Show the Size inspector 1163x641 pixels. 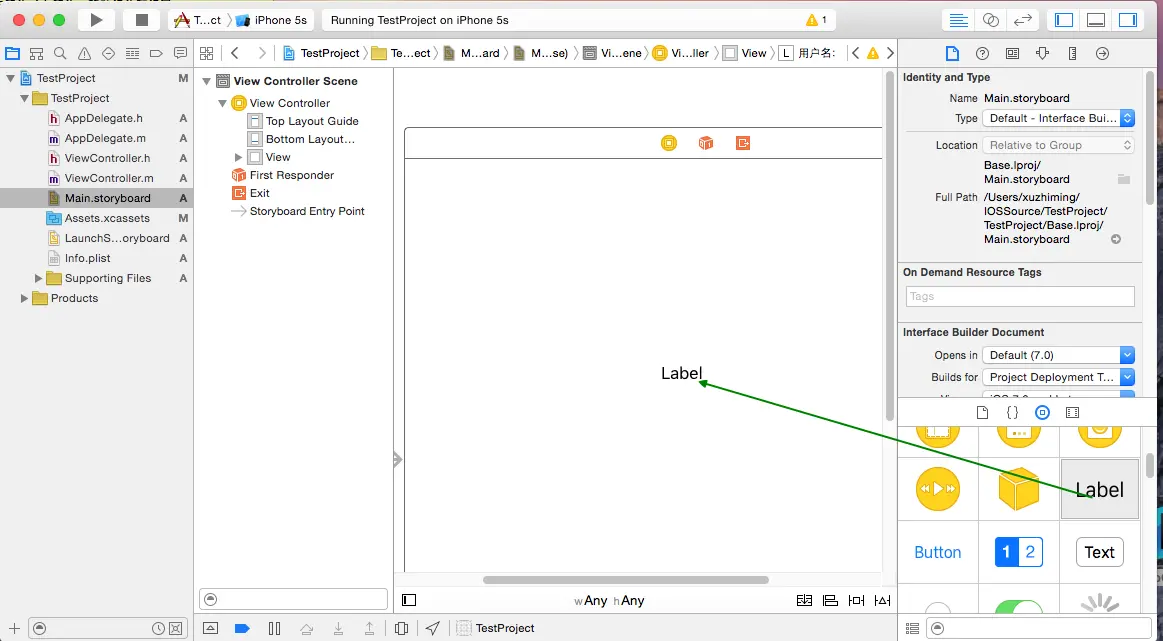tap(1073, 53)
